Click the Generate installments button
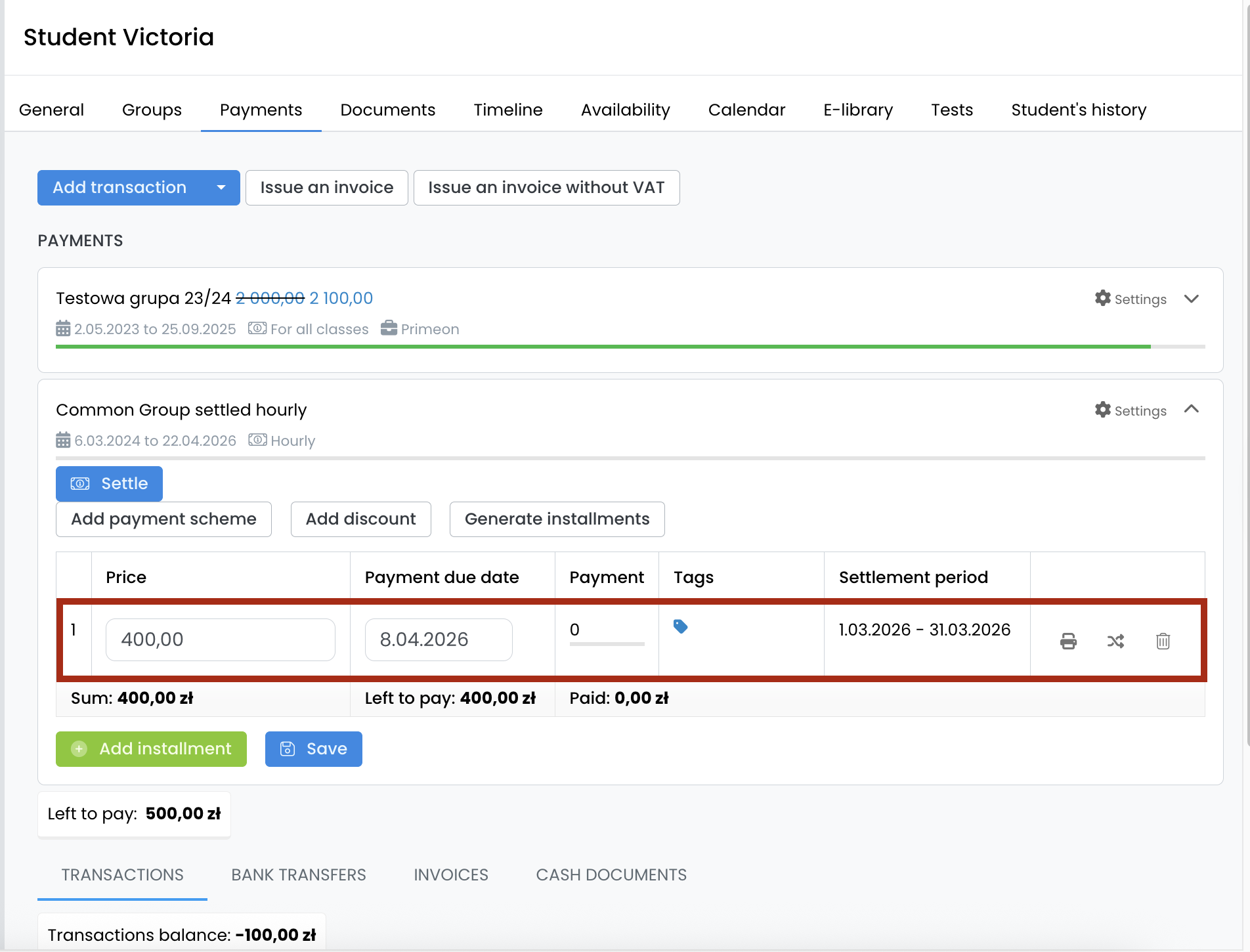Viewport: 1250px width, 952px height. coord(557,519)
